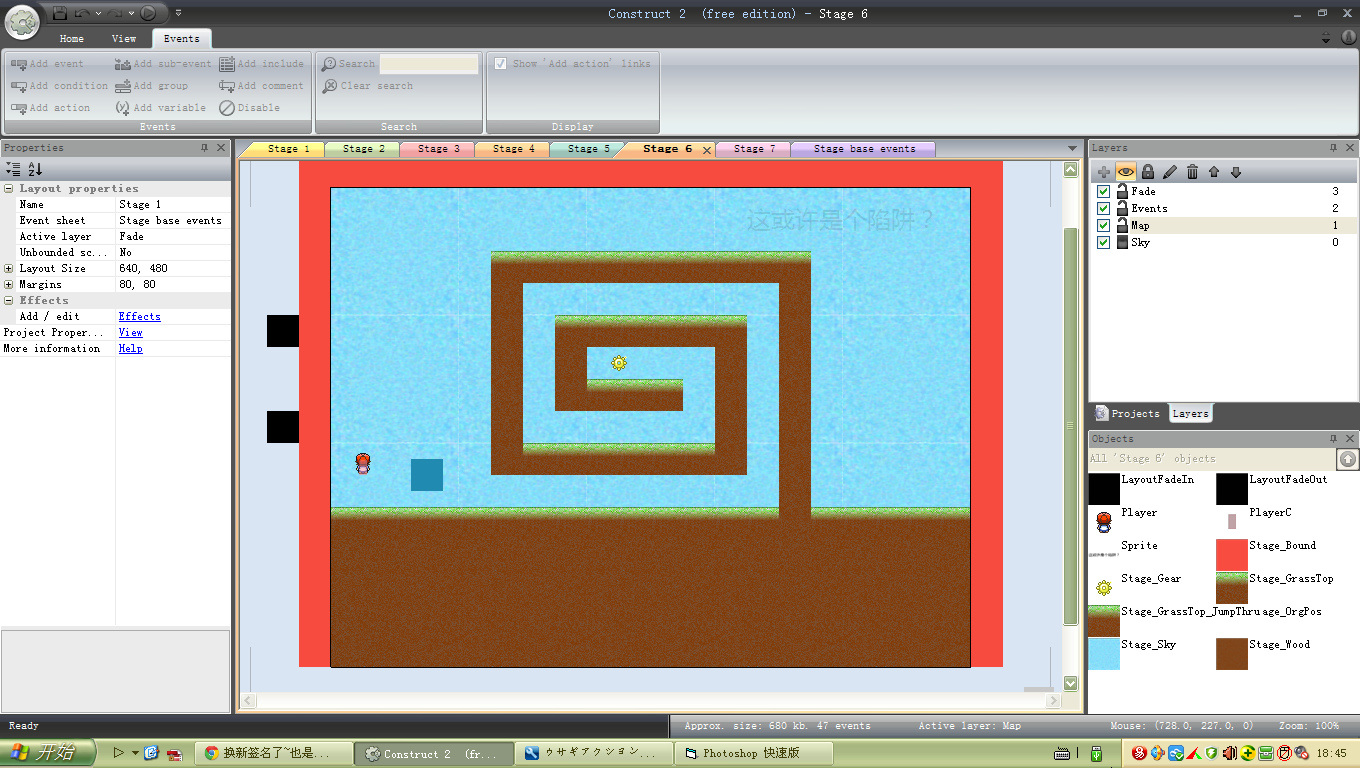Click the Help link for more information
Viewport: 1360px width, 768px height.
pos(131,348)
